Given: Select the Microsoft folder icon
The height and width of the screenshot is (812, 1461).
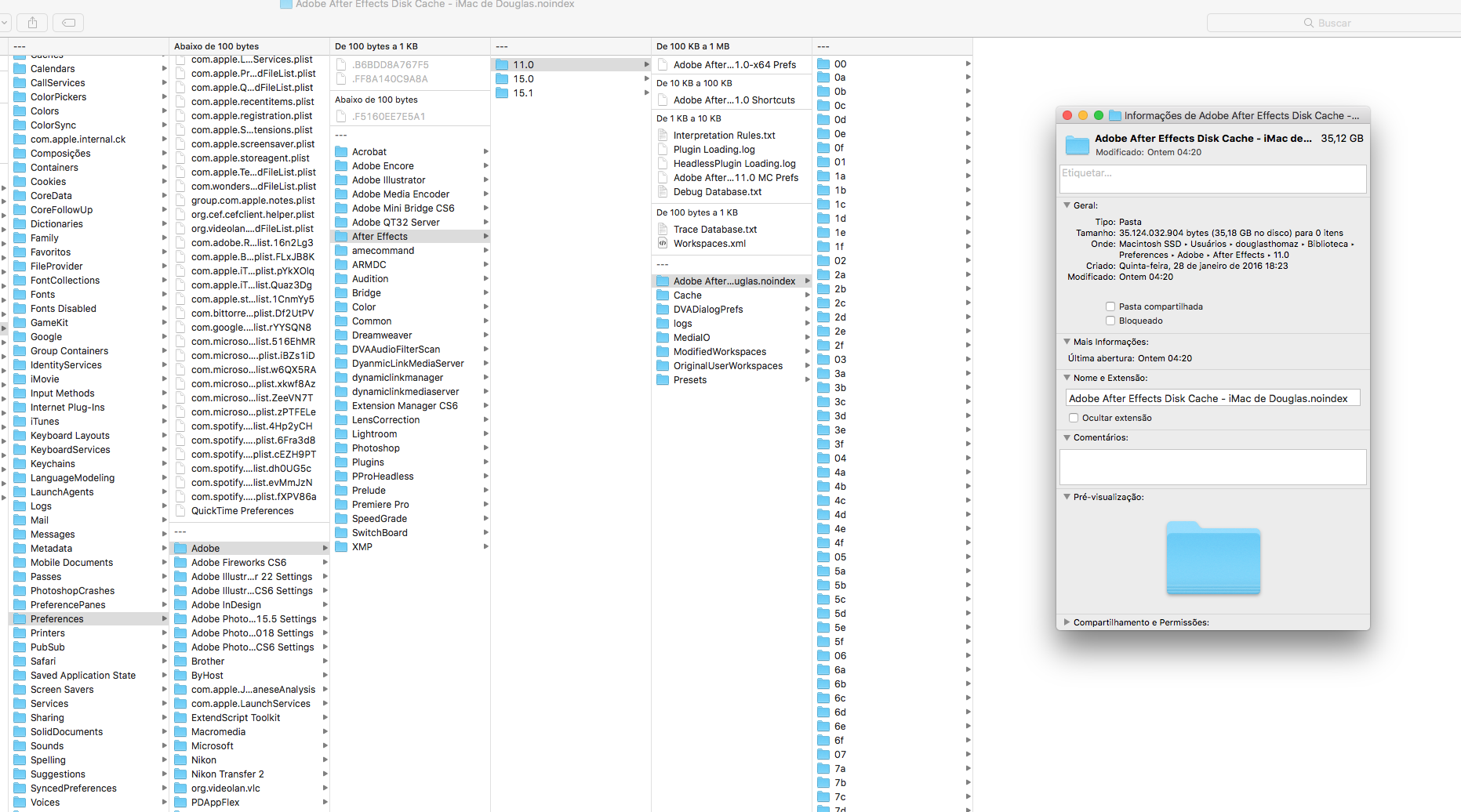Looking at the screenshot, I should 180,746.
